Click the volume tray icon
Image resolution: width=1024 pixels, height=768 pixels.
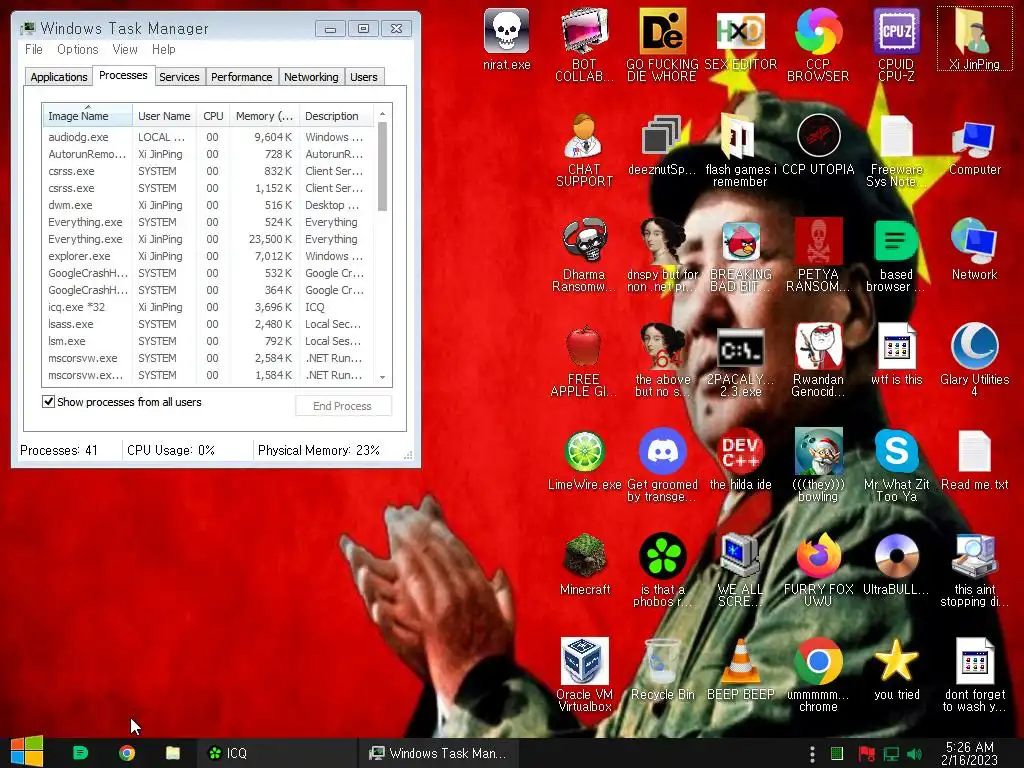(x=914, y=754)
